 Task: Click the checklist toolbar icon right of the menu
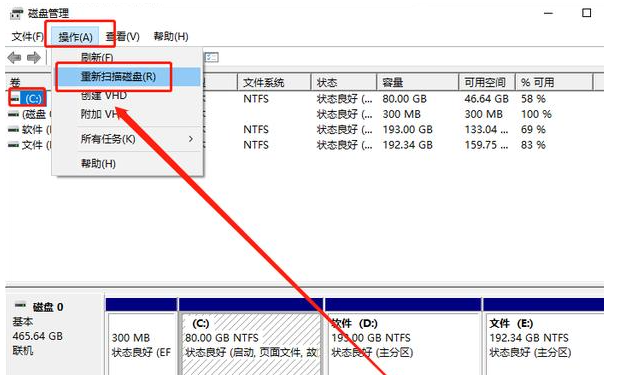coord(212,57)
